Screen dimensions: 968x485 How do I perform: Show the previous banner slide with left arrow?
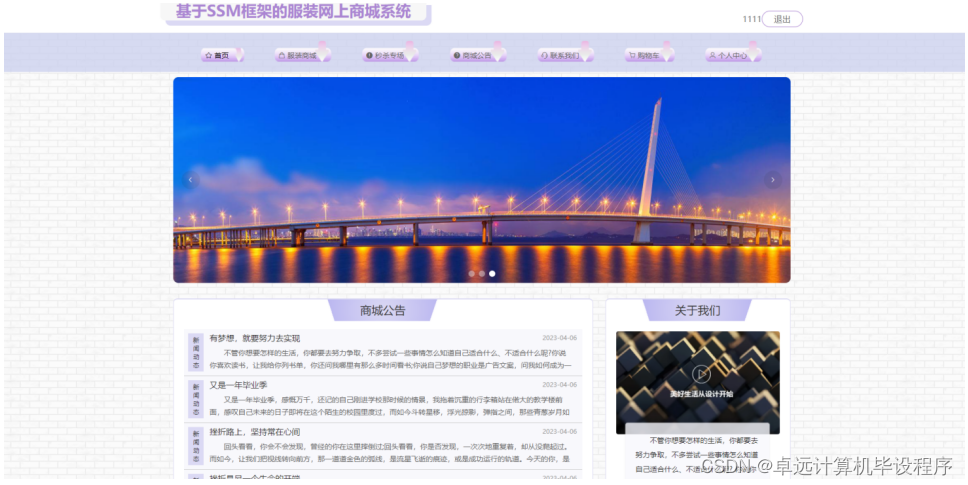point(190,180)
